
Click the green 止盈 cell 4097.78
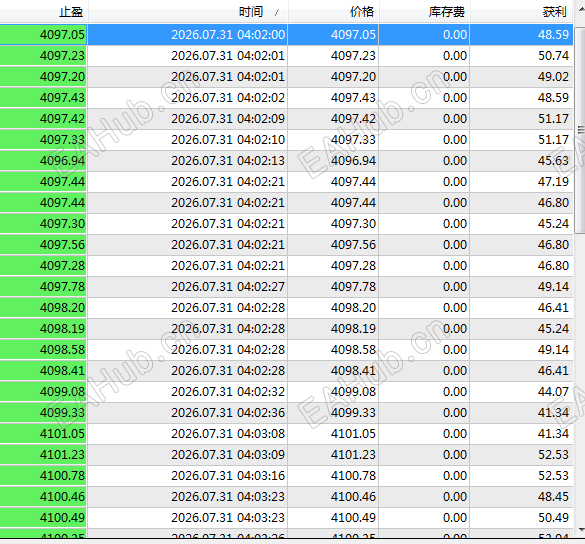tap(43, 287)
